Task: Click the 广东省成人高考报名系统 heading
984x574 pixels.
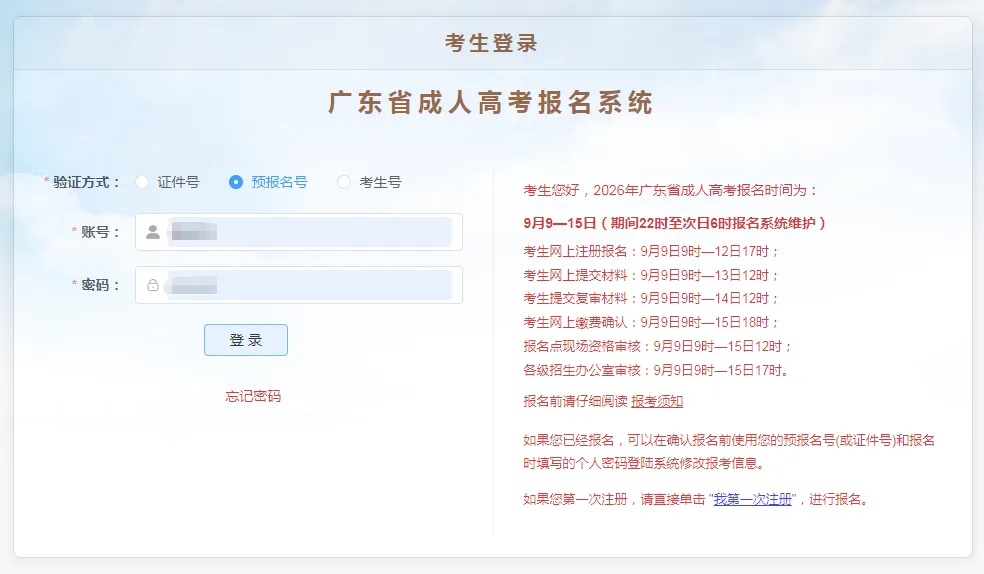Action: click(491, 103)
